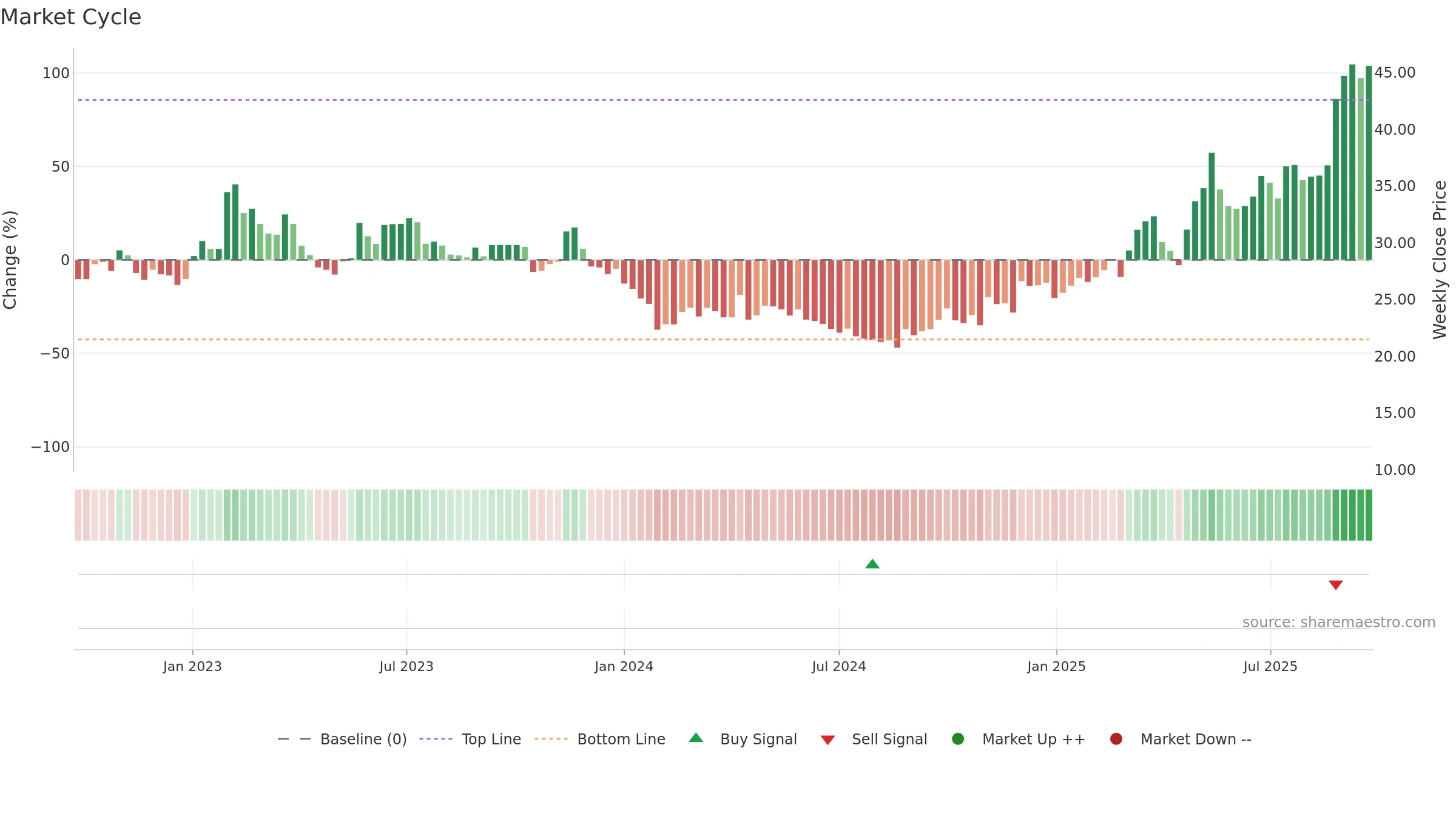
Task: Click the 15.00 weekly close price tick
Action: tap(1395, 413)
